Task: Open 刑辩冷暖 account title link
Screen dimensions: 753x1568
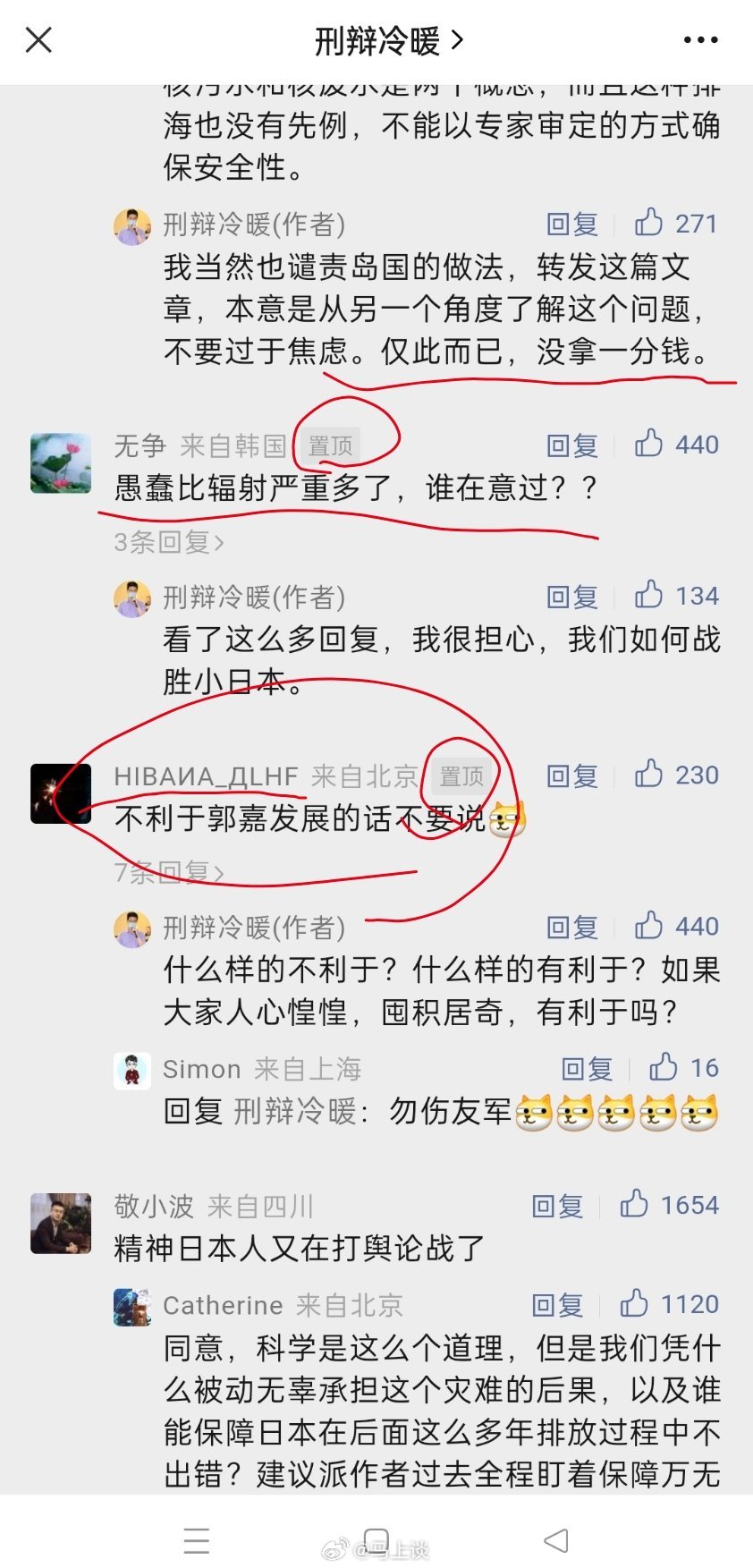Action: pos(389,40)
